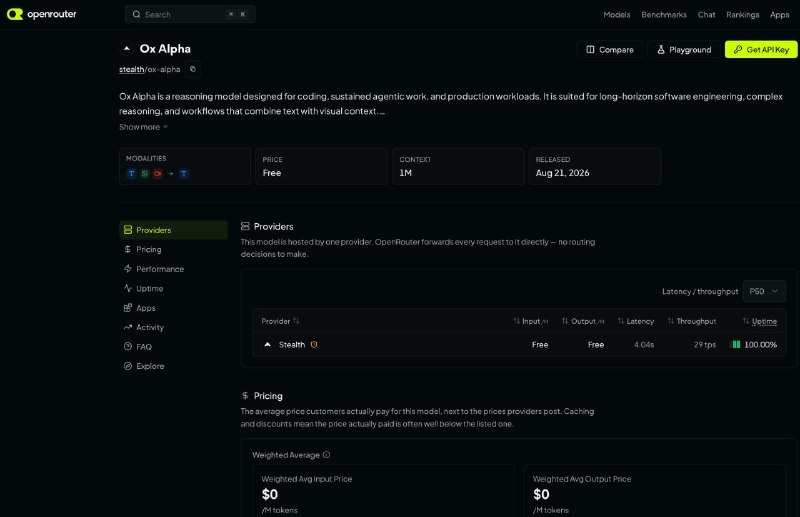Screen dimensions: 800x517
Task: Click the Weighted Avg Output Price card
Action: coord(655,491)
